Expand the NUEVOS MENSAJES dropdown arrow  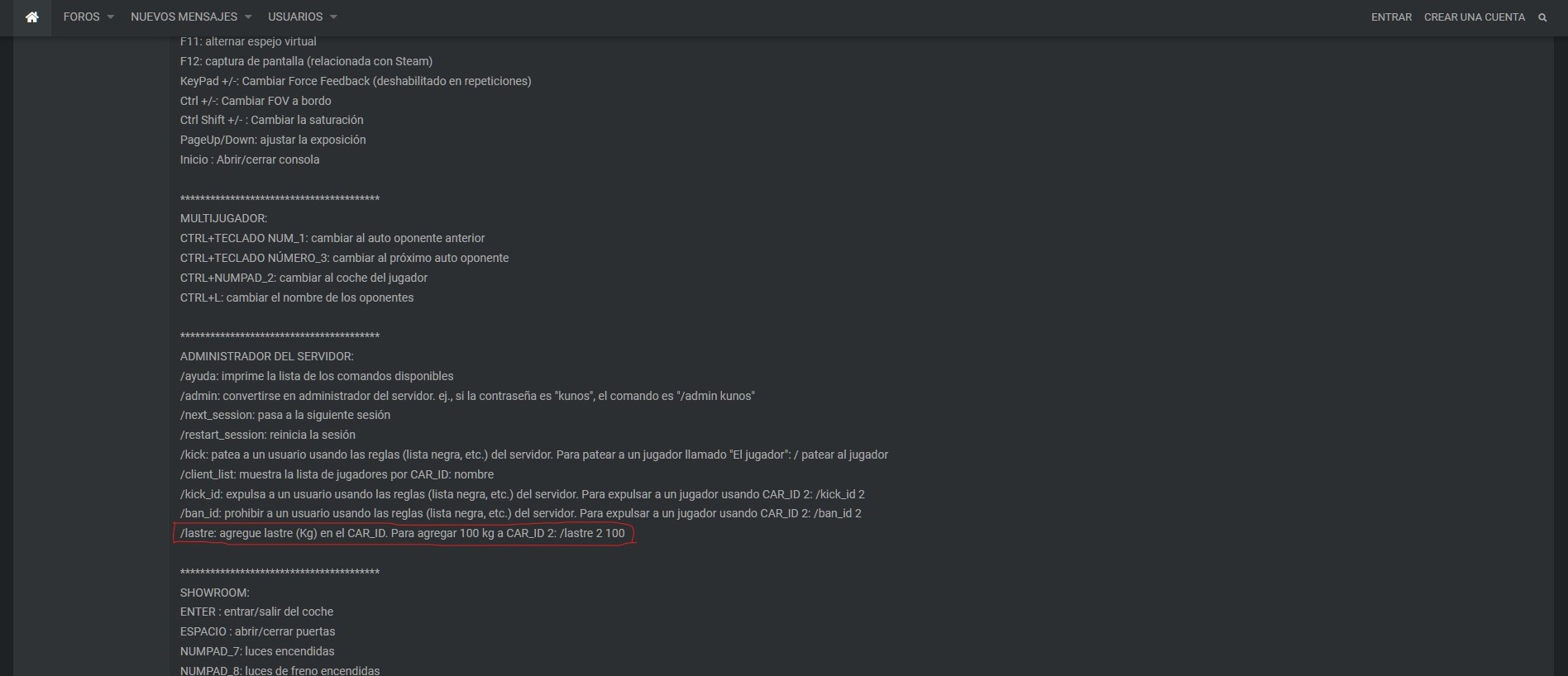click(x=248, y=17)
